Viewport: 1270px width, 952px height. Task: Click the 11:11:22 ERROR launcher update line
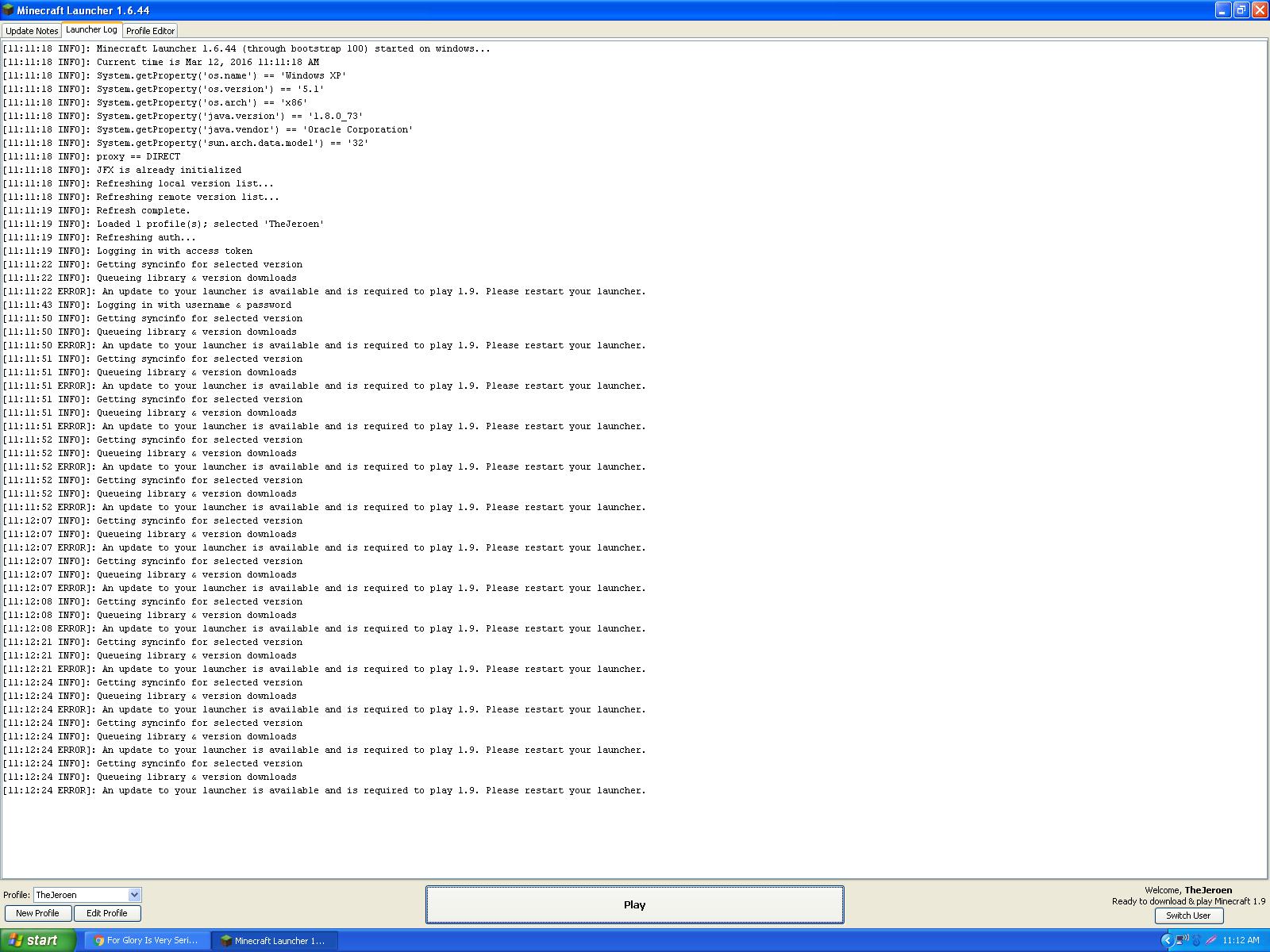pyautogui.click(x=325, y=291)
